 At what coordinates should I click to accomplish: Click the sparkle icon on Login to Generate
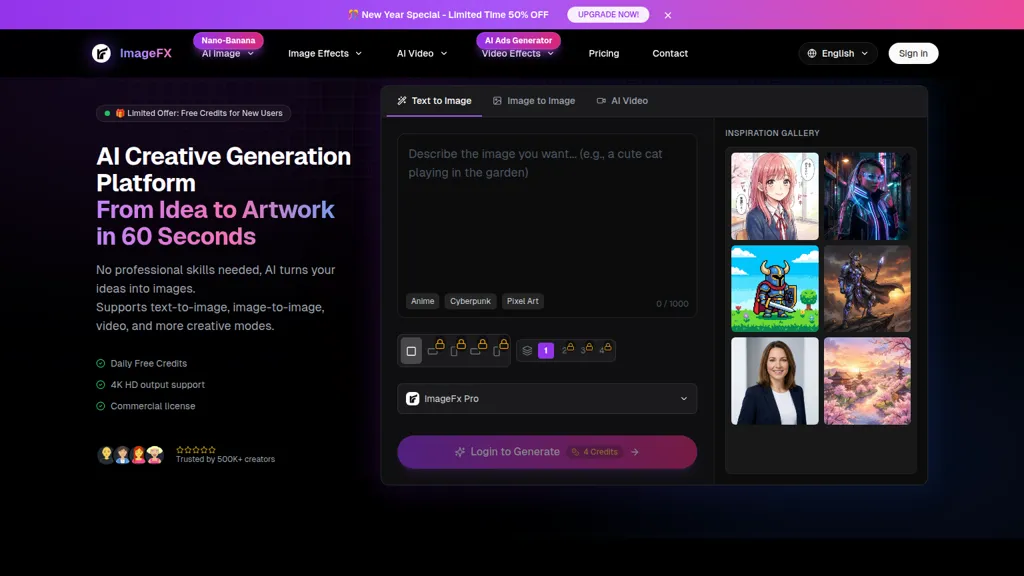coord(460,452)
